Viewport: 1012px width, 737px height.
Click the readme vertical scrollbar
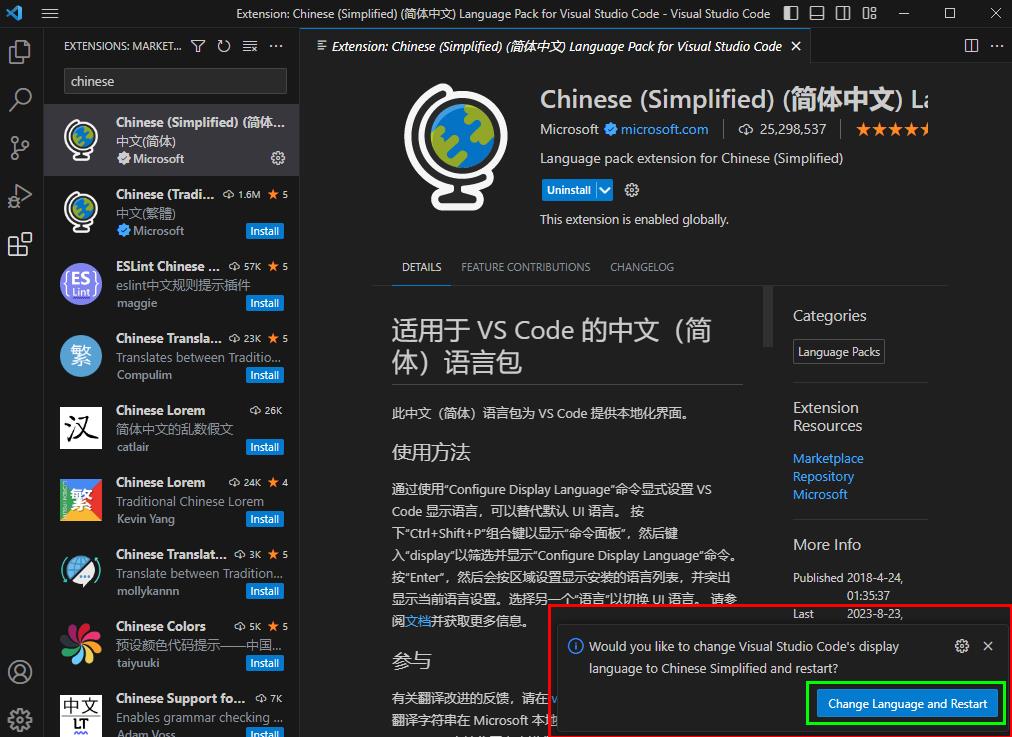pyautogui.click(x=767, y=316)
